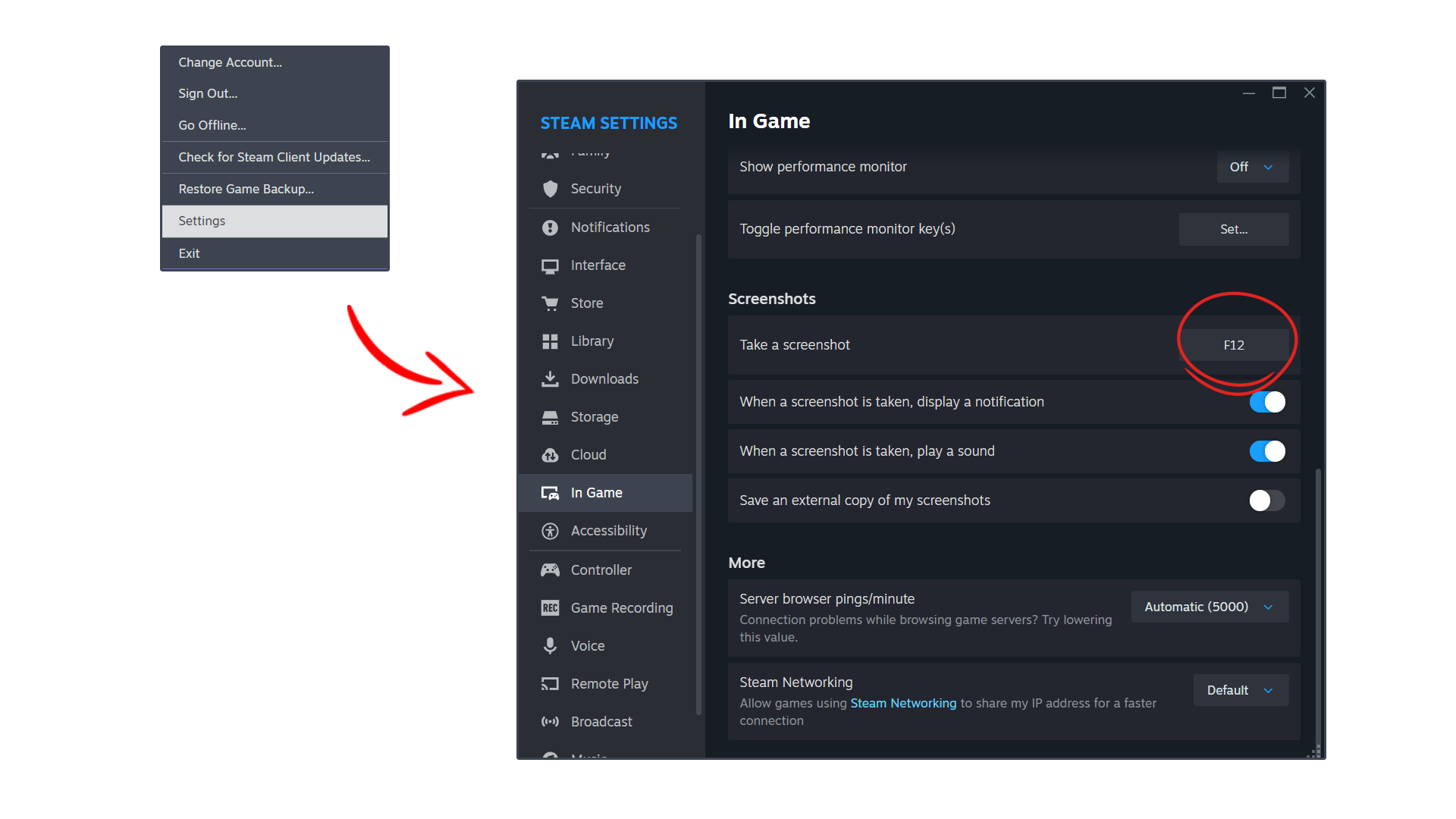Open the Controller settings page
This screenshot has height=819, width=1456.
click(x=605, y=570)
